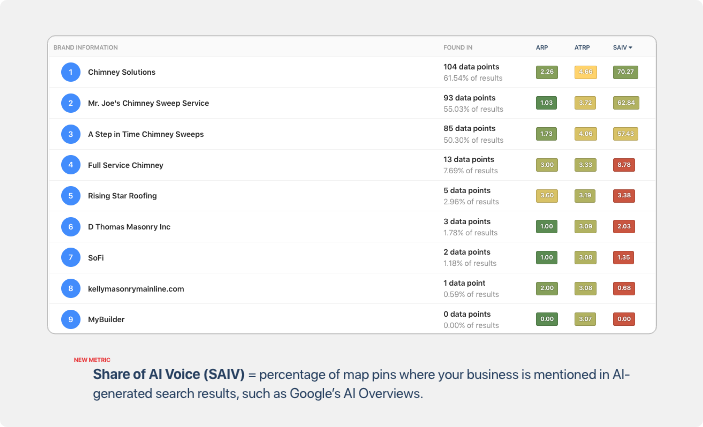Open A Step in Time Chimney Sweeps
This screenshot has width=703, height=427.
click(x=146, y=134)
